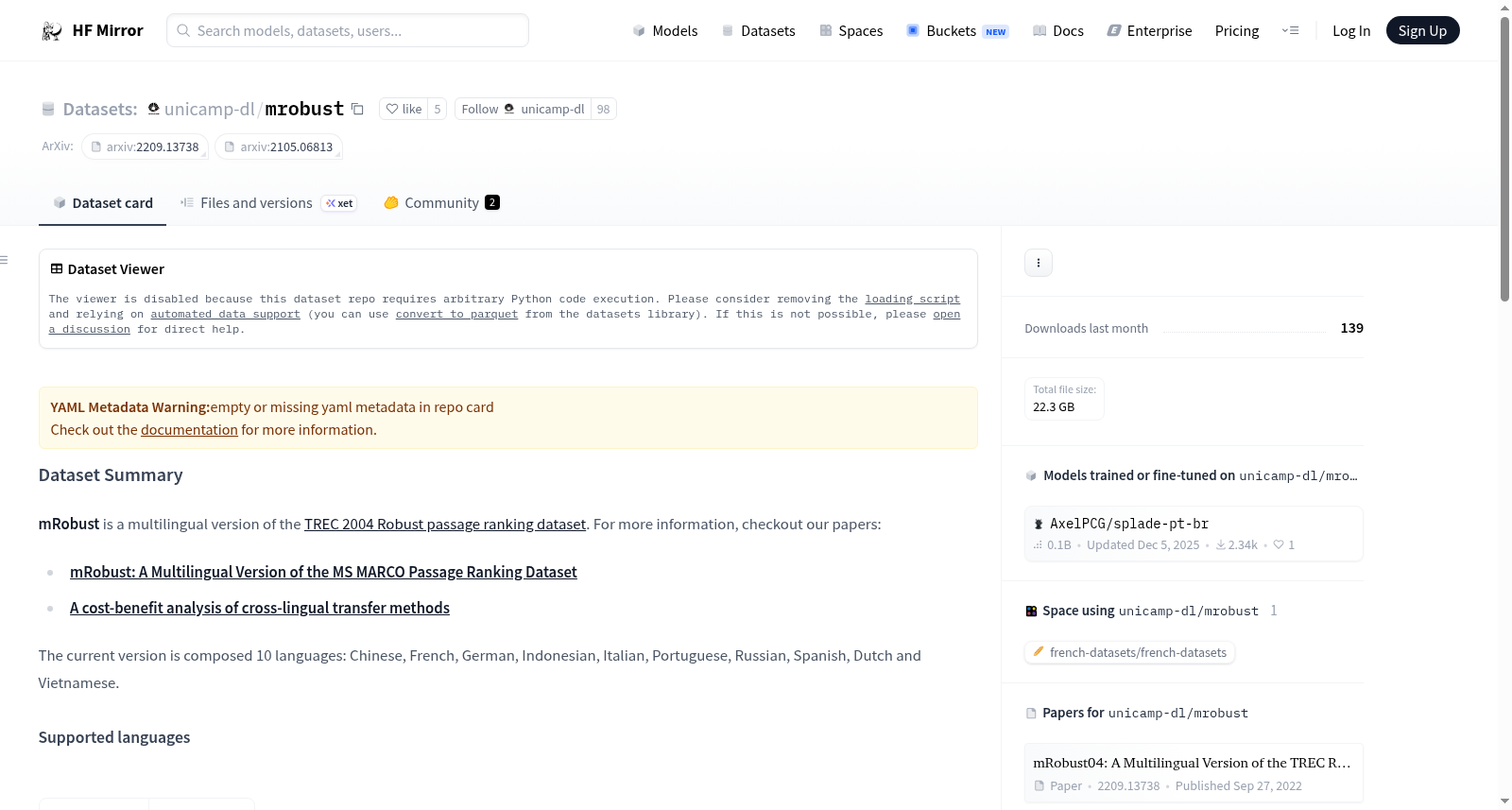
Task: Switch to Files and versions tab
Action: pos(268,203)
